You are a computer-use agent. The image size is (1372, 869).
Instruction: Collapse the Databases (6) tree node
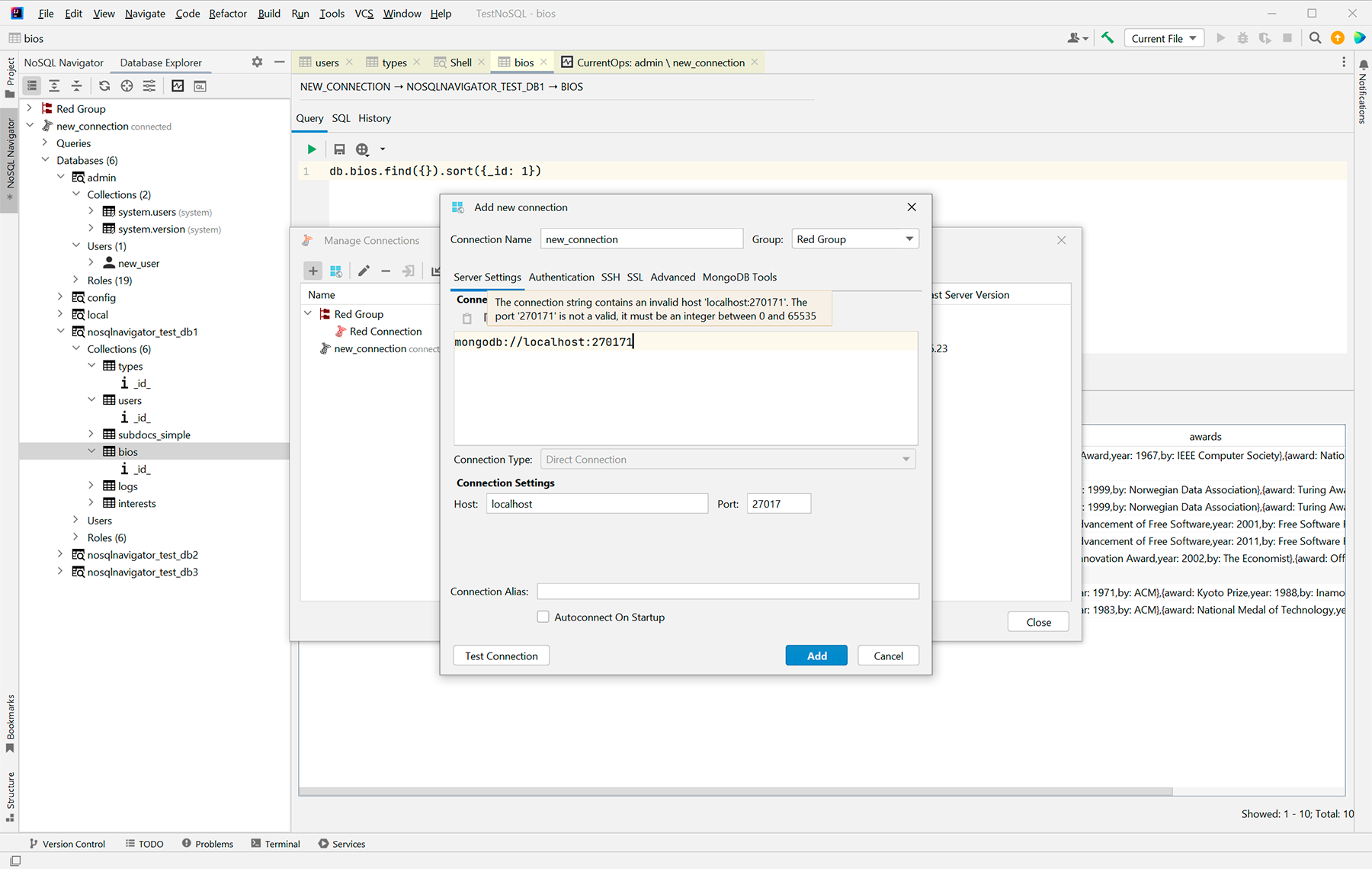point(45,160)
